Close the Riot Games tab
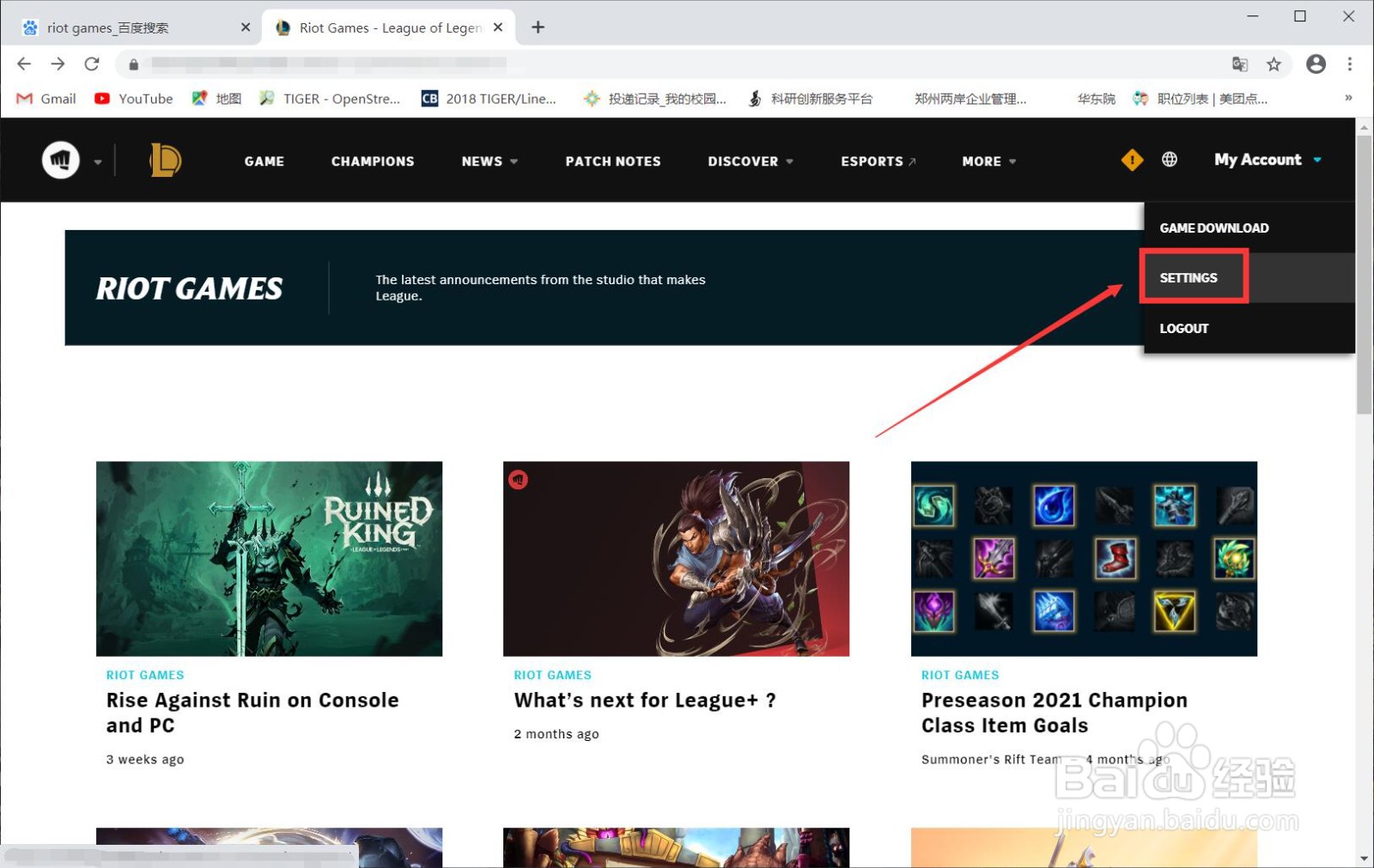This screenshot has height=868, width=1374. pos(498,27)
